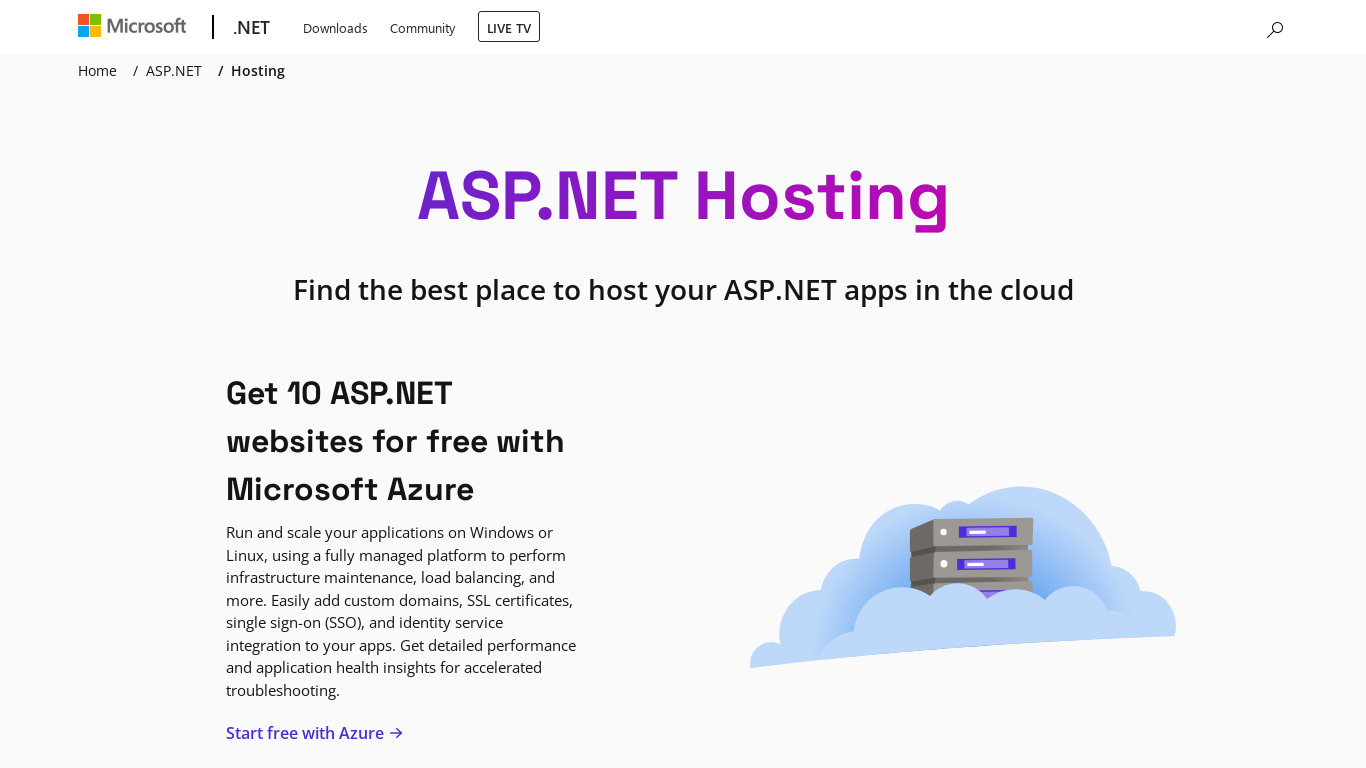Open the Downloads menu item
This screenshot has width=1366, height=768.
[x=335, y=28]
